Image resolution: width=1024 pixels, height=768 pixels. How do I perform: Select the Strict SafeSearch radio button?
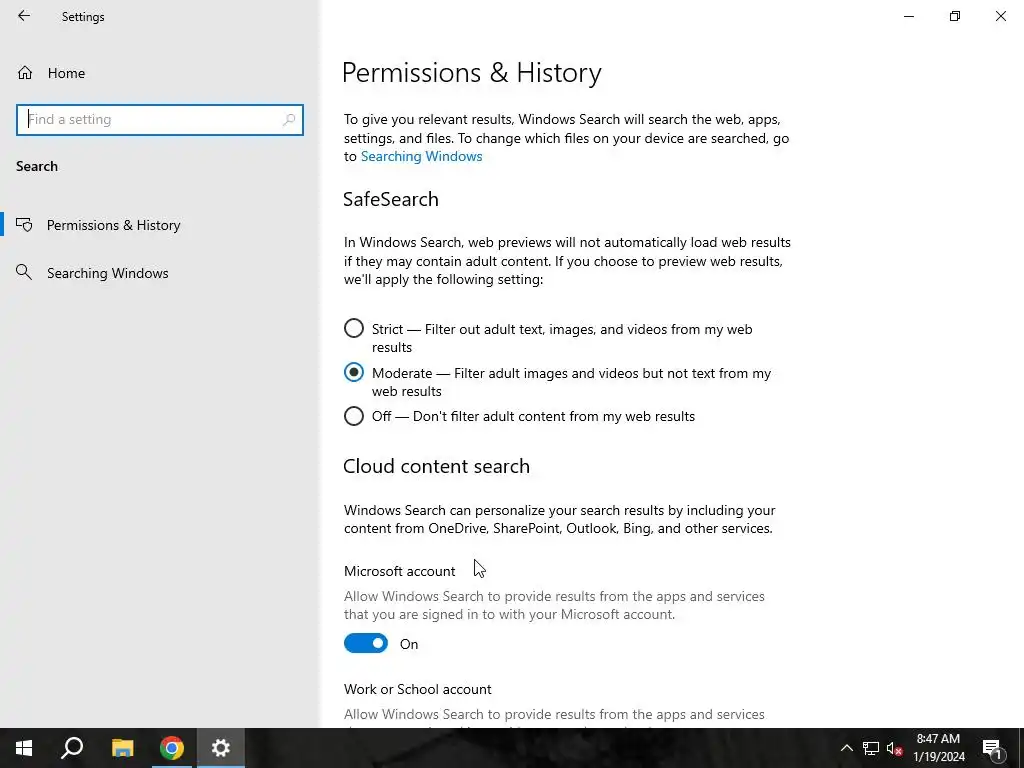(x=354, y=328)
